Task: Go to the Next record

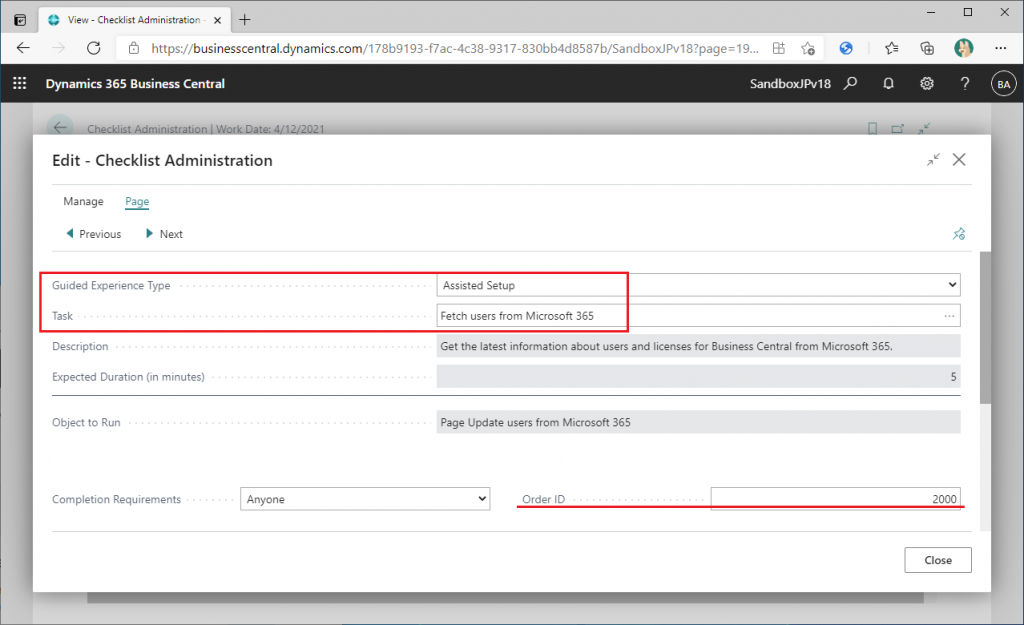Action: tap(164, 234)
